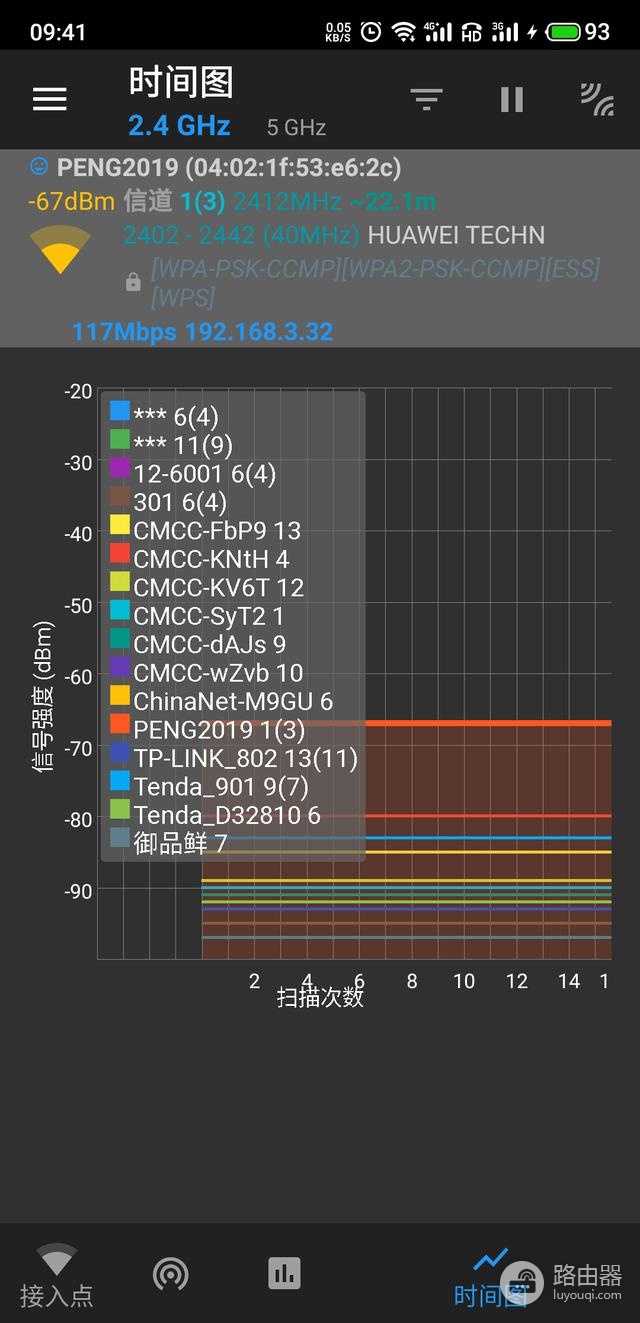Open the channel graph bar-chart tab
This screenshot has height=1323, width=640.
(x=284, y=1273)
